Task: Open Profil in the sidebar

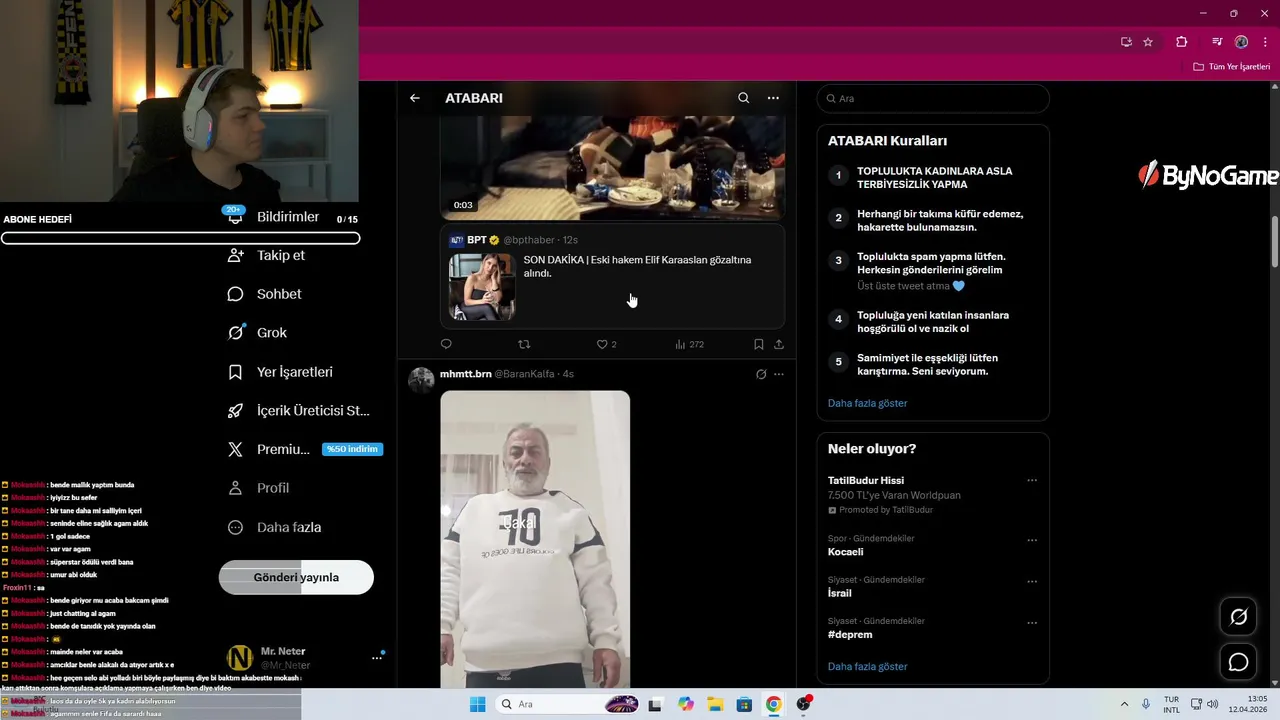Action: [258, 488]
